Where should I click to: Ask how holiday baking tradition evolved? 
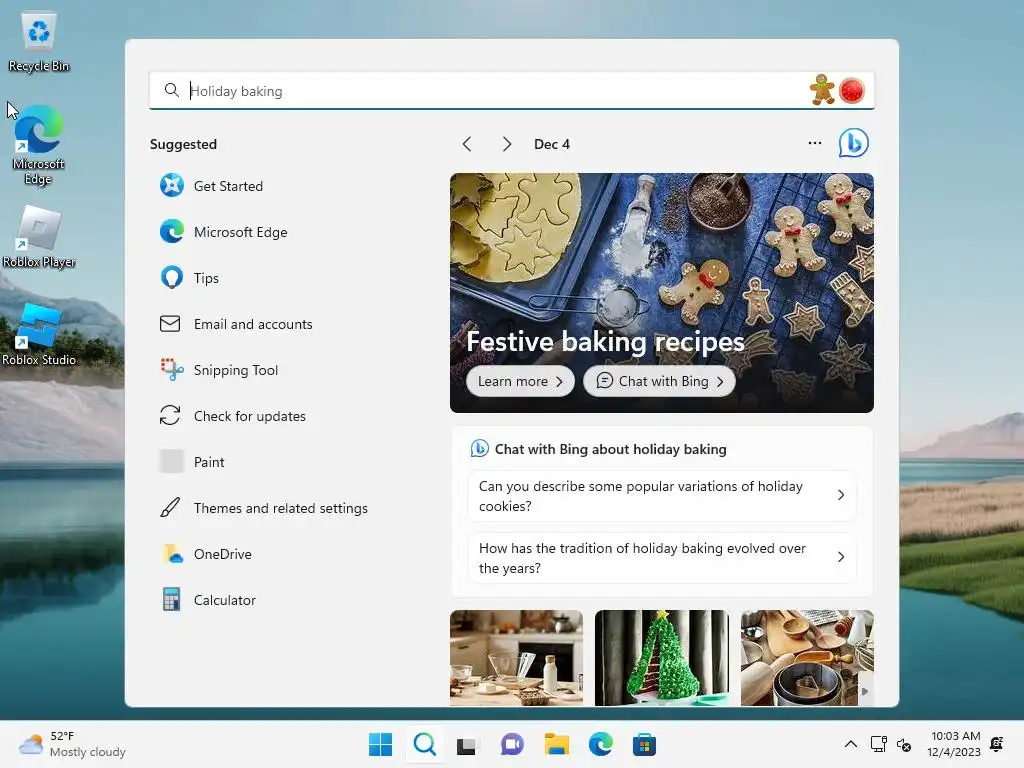pos(662,558)
